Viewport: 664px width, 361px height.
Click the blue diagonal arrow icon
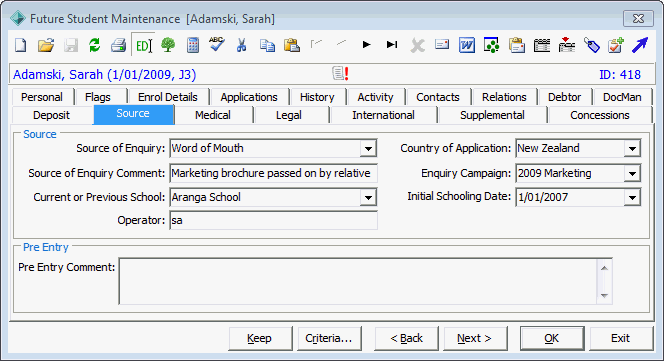[640, 45]
